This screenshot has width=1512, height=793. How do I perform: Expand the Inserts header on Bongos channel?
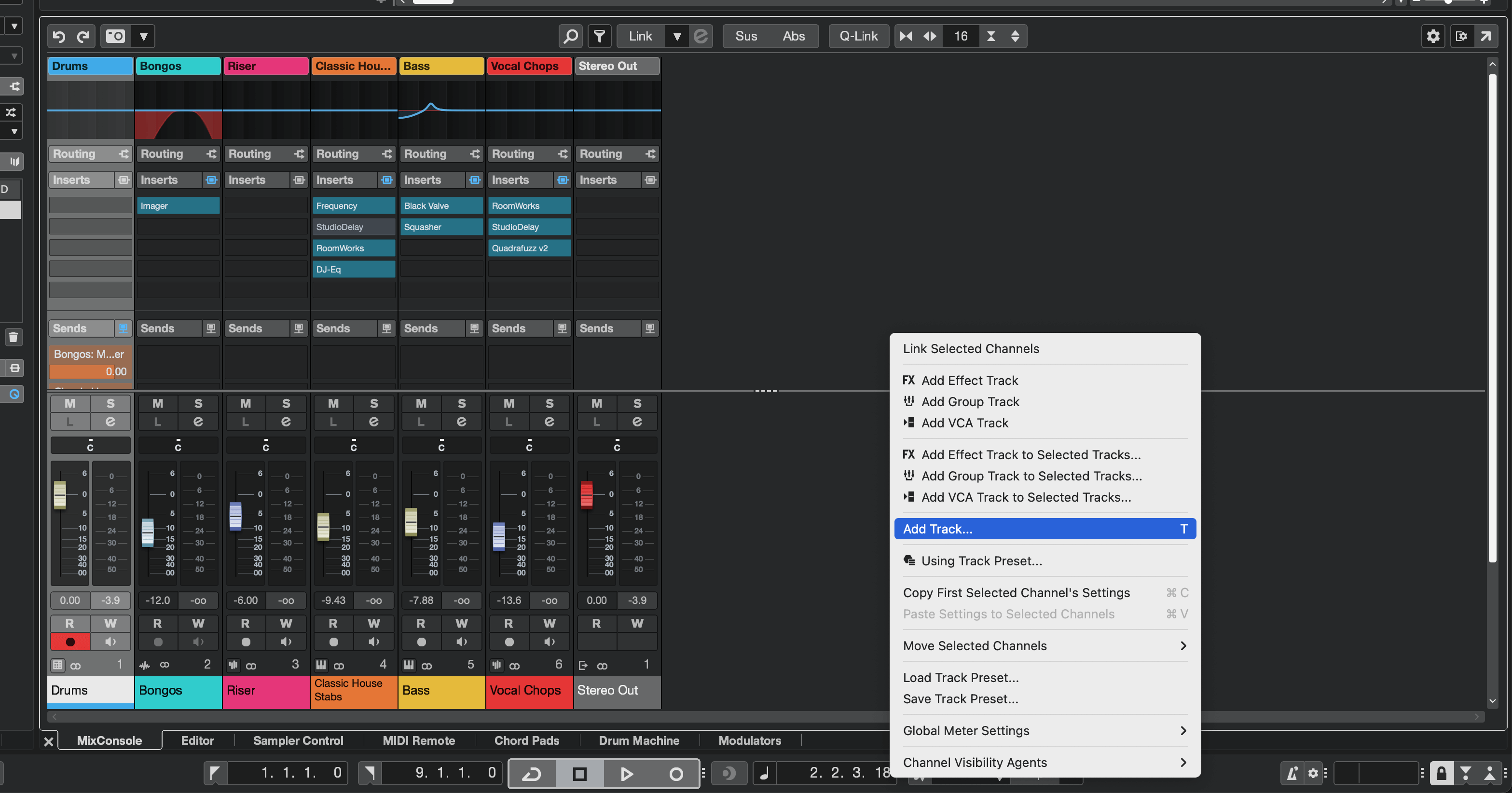pos(170,180)
